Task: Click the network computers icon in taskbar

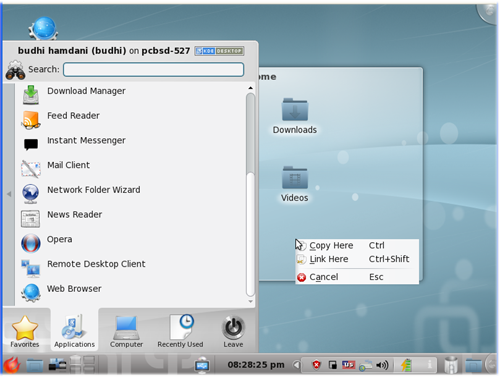Action: [x=57, y=365]
